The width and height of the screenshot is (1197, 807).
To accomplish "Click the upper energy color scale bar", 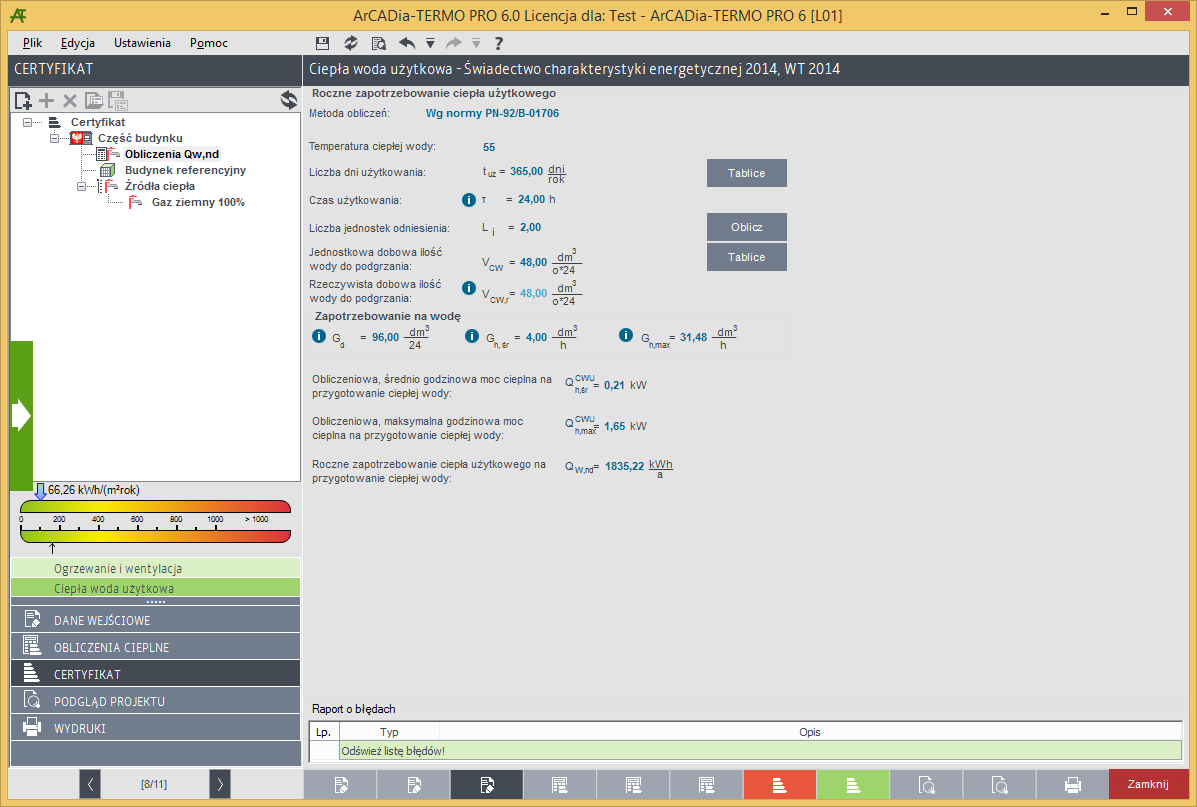I will [156, 507].
